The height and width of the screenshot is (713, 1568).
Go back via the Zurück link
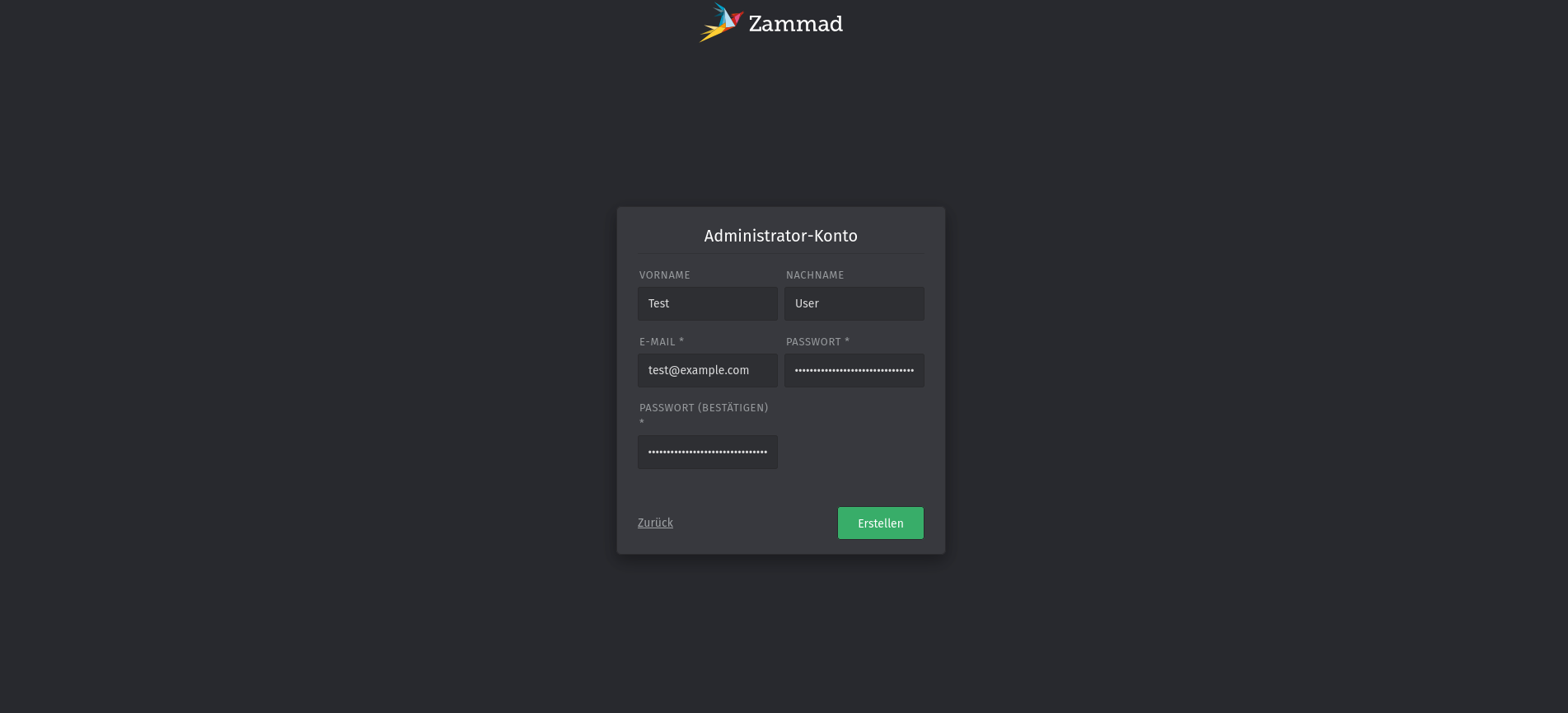(655, 523)
